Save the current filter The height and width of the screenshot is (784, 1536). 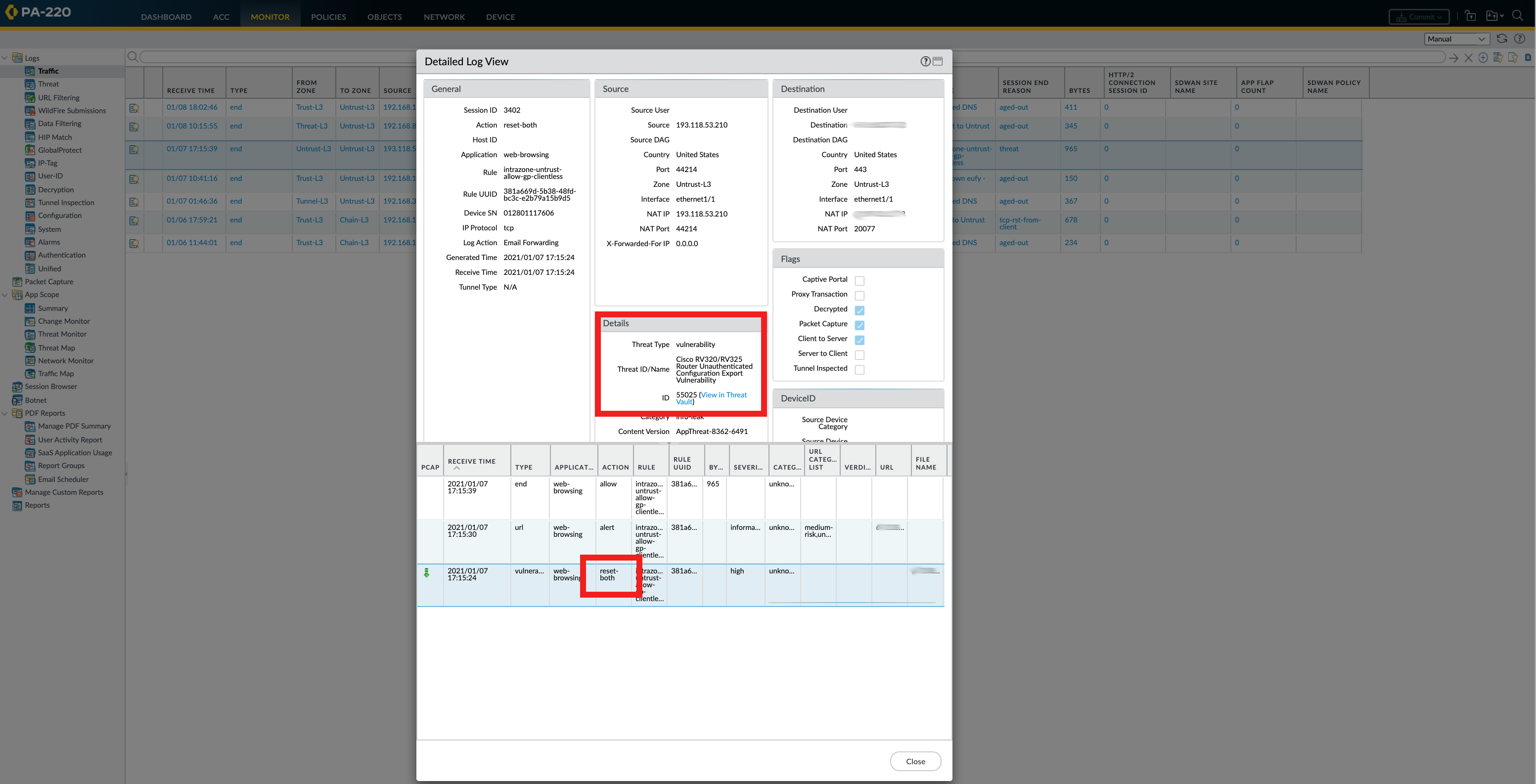point(1498,58)
